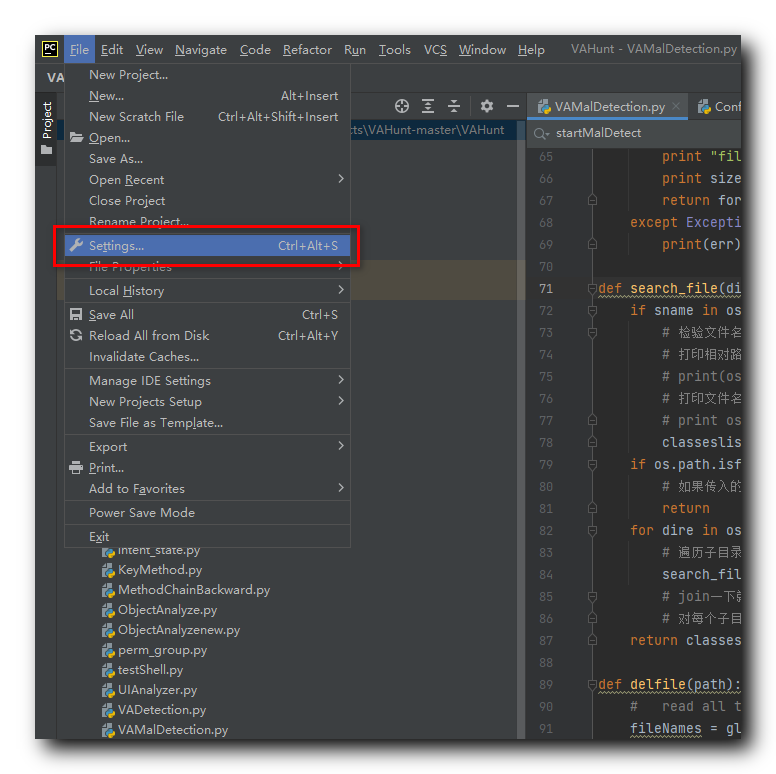Expand the Local History submenu
The height and width of the screenshot is (774, 776).
[207, 290]
